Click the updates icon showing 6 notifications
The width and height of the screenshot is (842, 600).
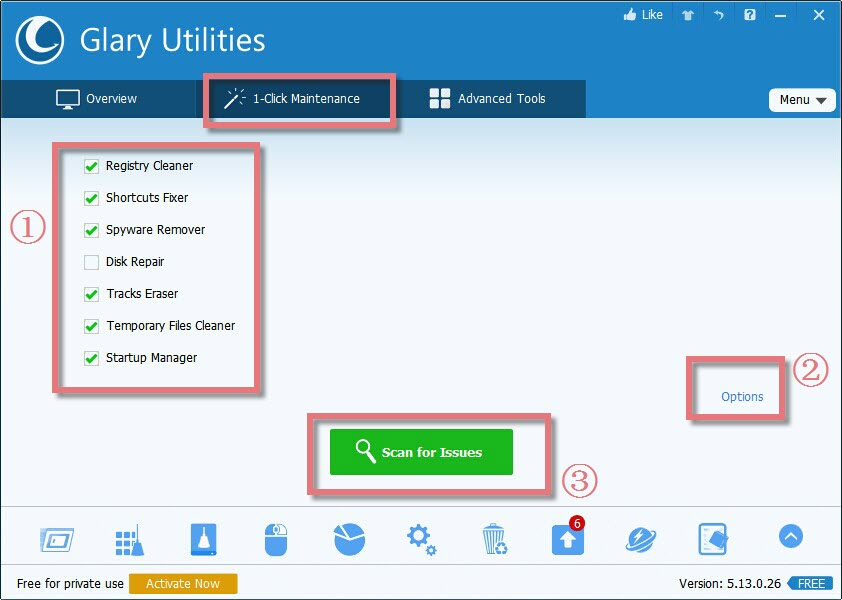[x=567, y=538]
